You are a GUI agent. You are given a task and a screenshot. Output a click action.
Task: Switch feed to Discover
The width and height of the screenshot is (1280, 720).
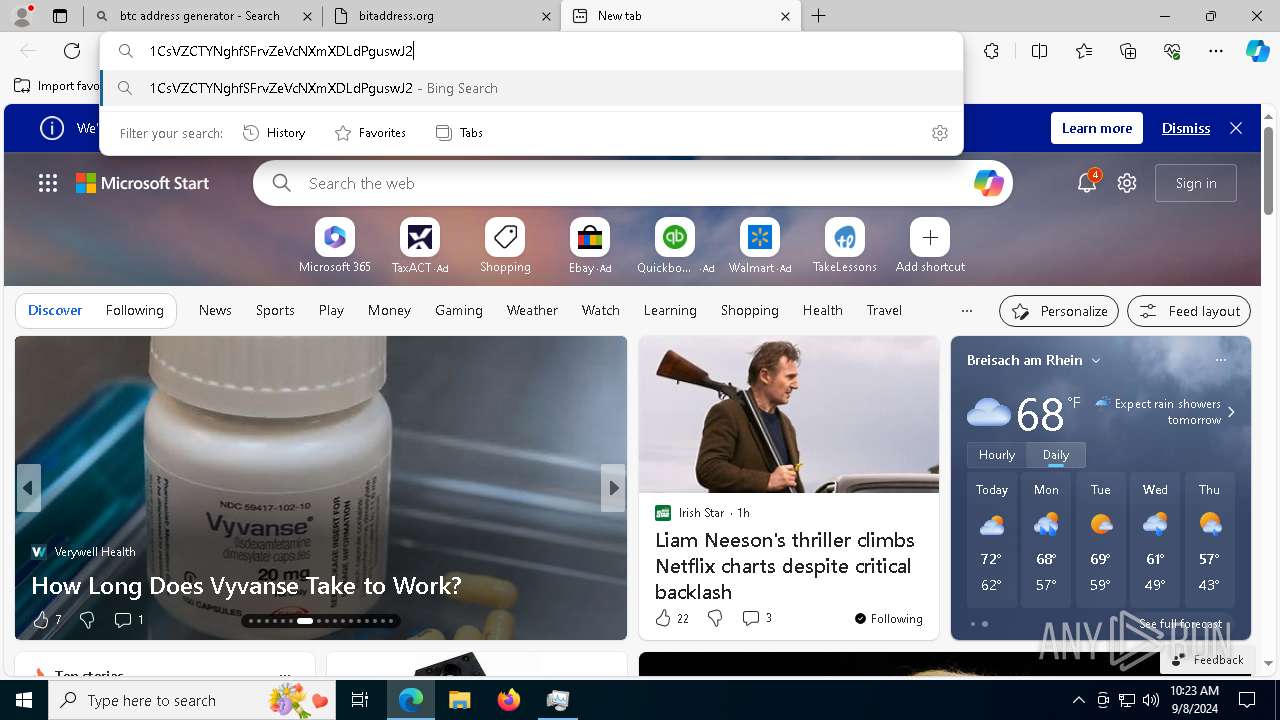coord(55,310)
